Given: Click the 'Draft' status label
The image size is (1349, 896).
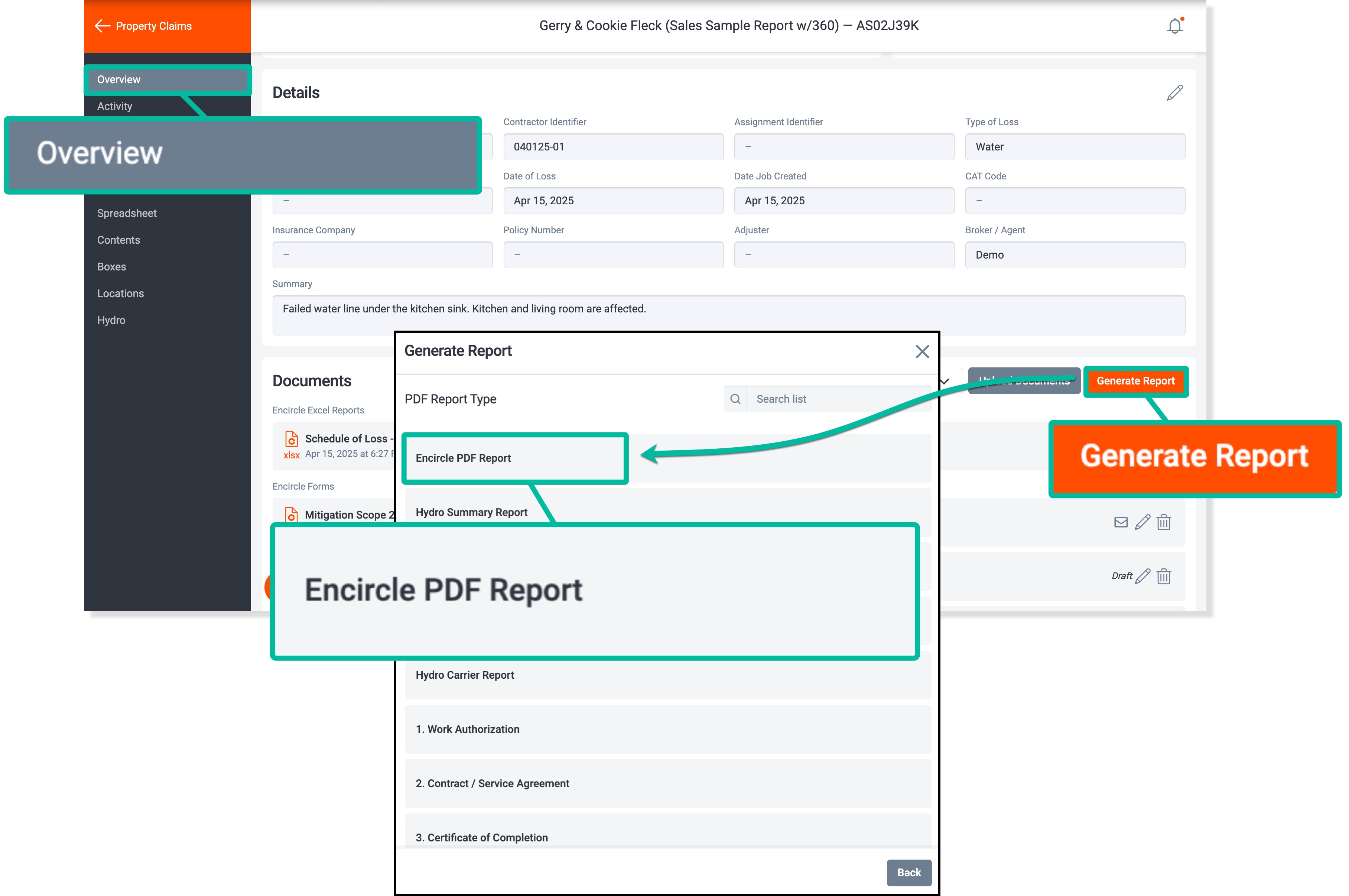Looking at the screenshot, I should [x=1122, y=576].
